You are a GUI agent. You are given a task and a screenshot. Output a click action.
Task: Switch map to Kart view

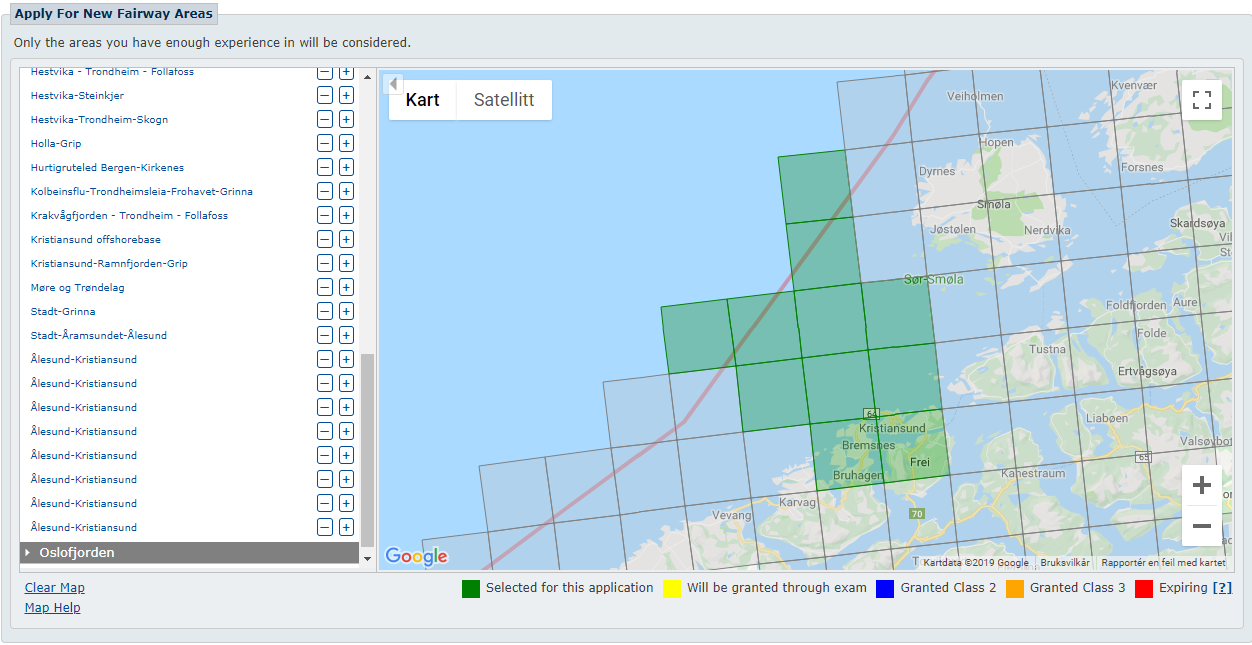422,100
